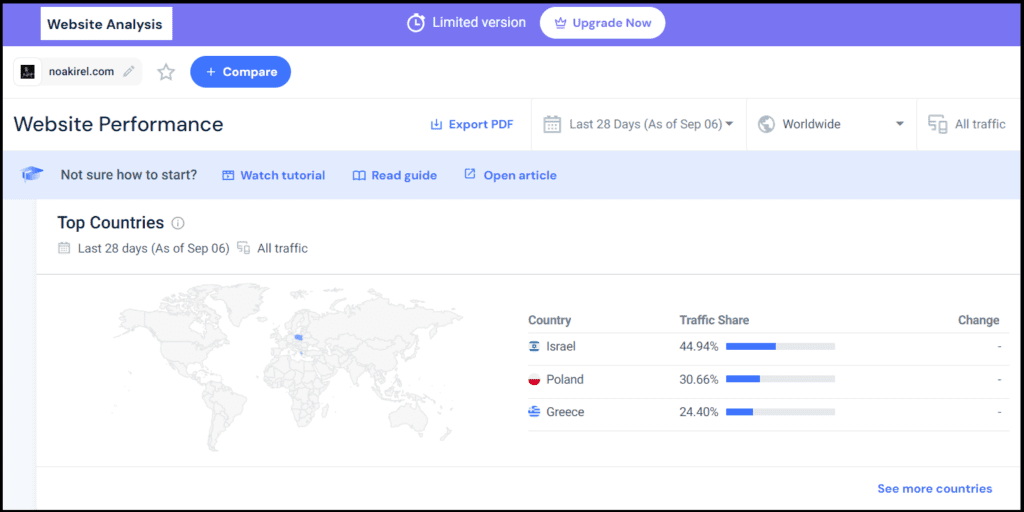Click the globe icon next to Worldwide

pyautogui.click(x=766, y=124)
